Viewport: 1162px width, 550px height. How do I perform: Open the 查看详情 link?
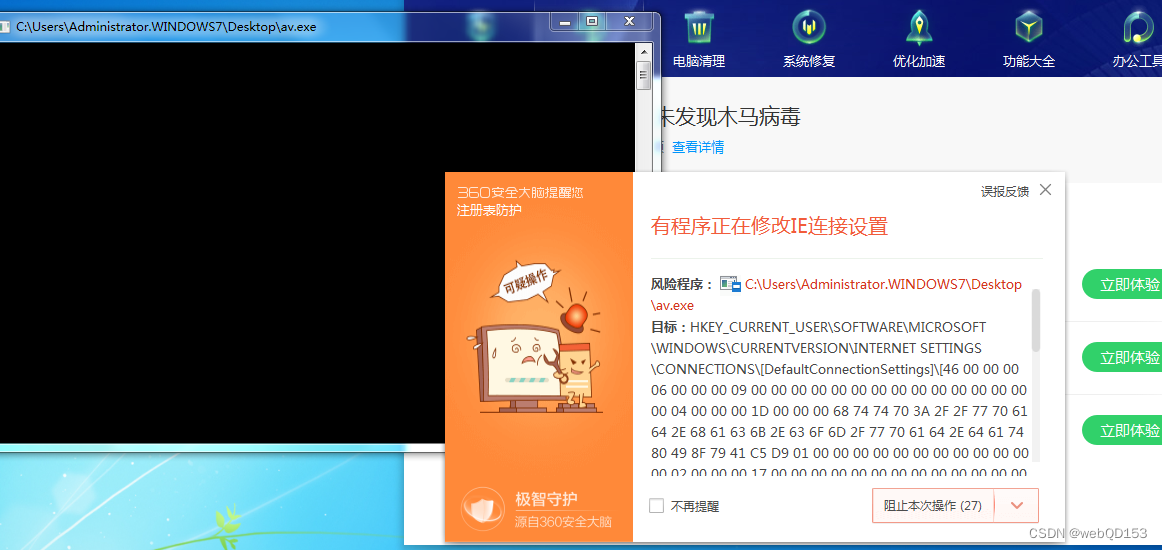(698, 147)
